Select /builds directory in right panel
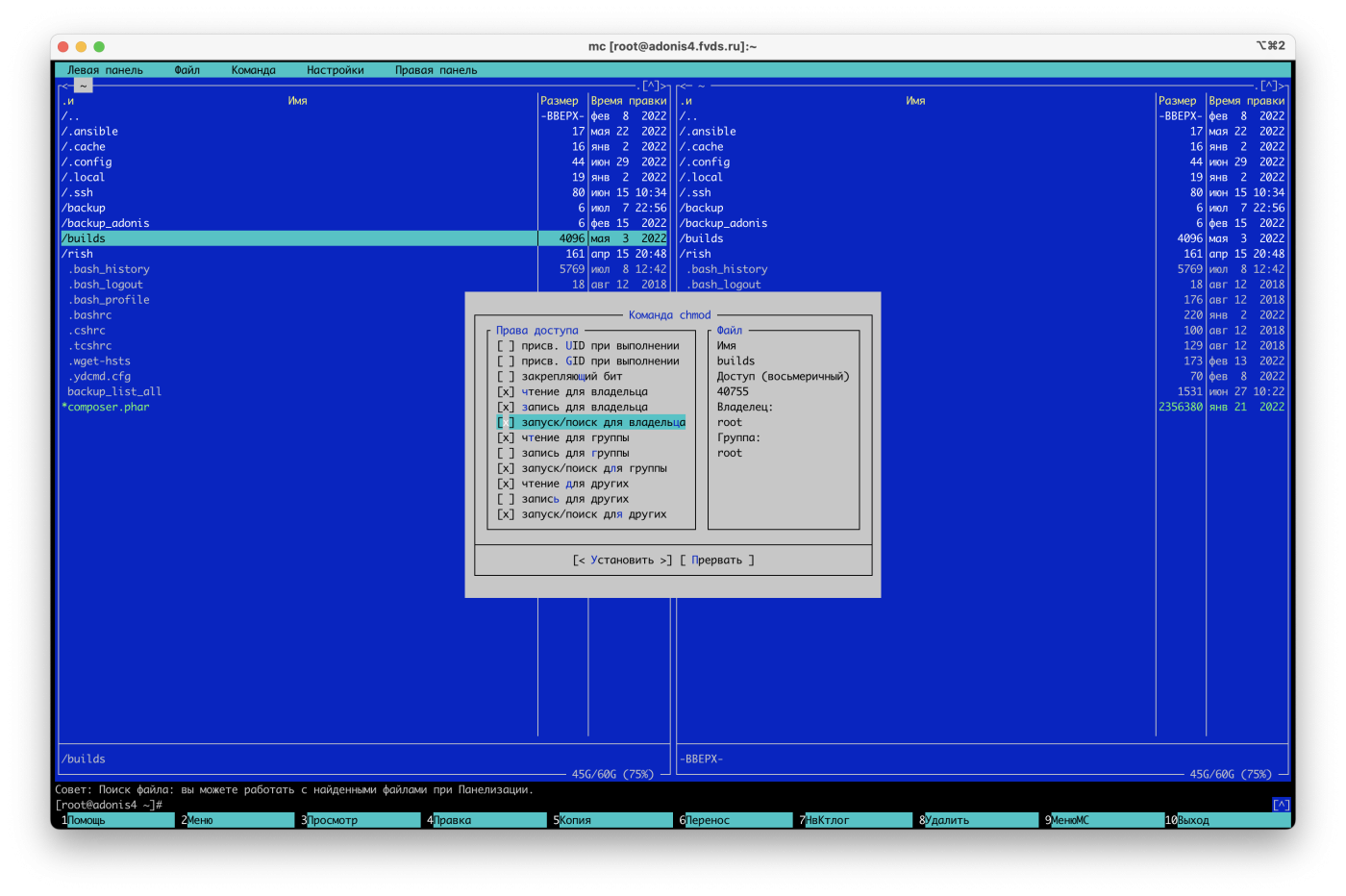 [983, 239]
